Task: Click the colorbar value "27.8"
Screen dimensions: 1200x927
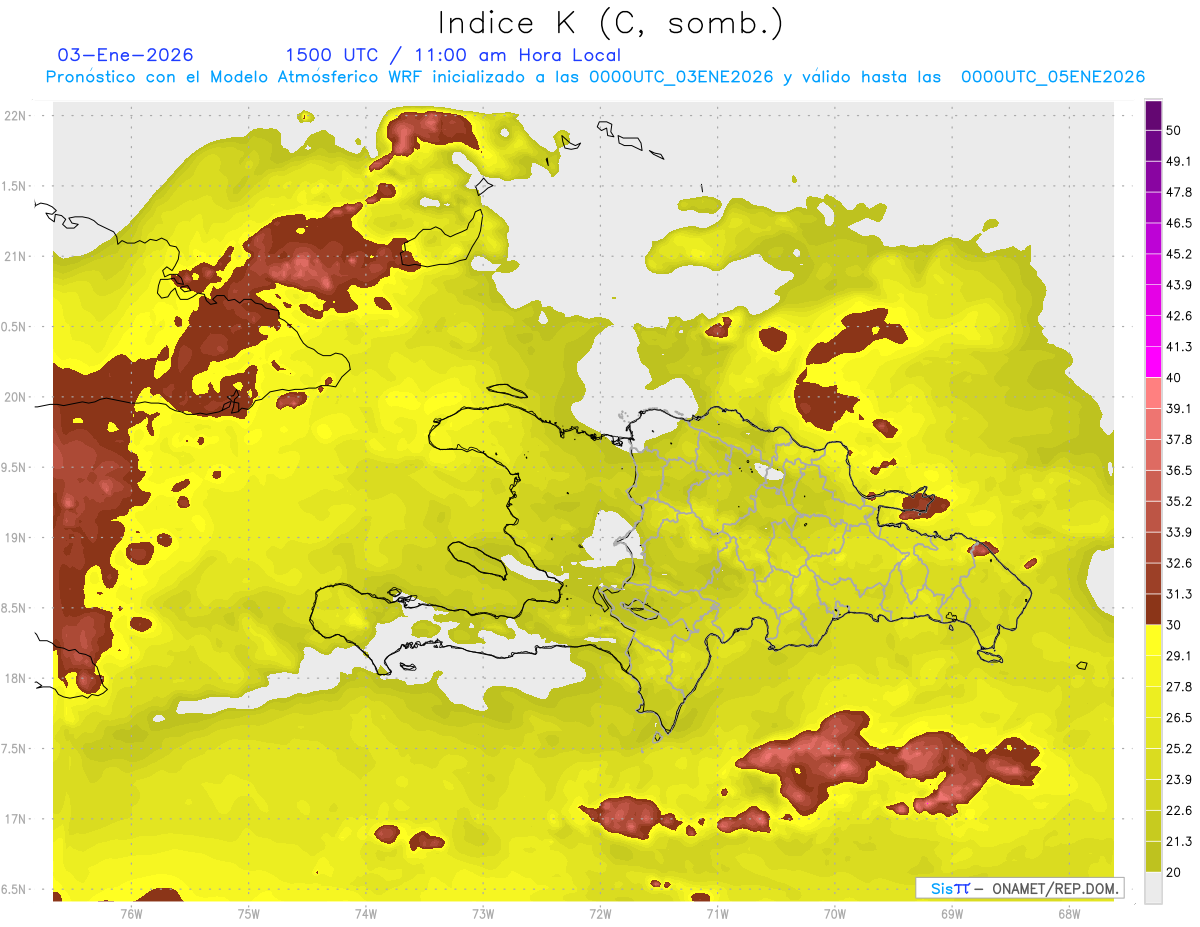Action: [1179, 686]
